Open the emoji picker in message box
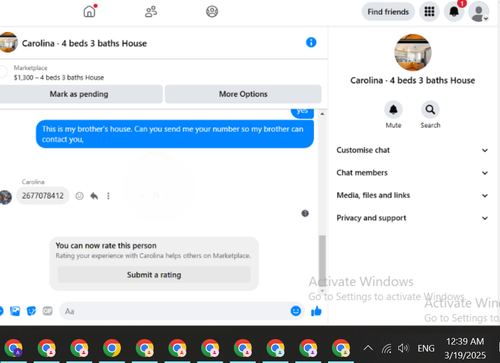This screenshot has width=500, height=363. point(296,311)
